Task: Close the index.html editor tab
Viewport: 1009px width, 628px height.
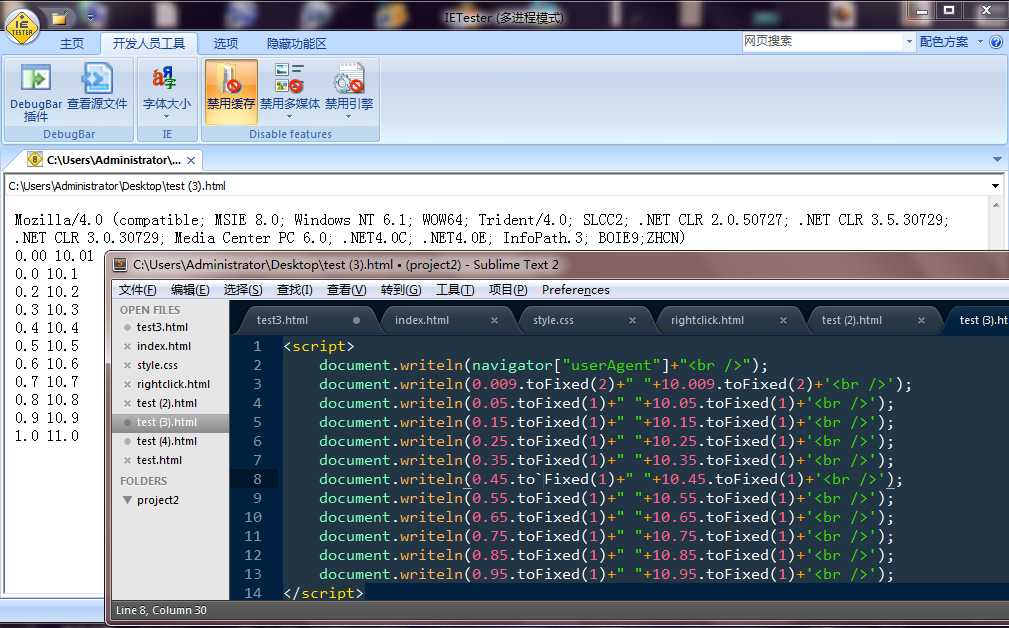Action: click(494, 320)
